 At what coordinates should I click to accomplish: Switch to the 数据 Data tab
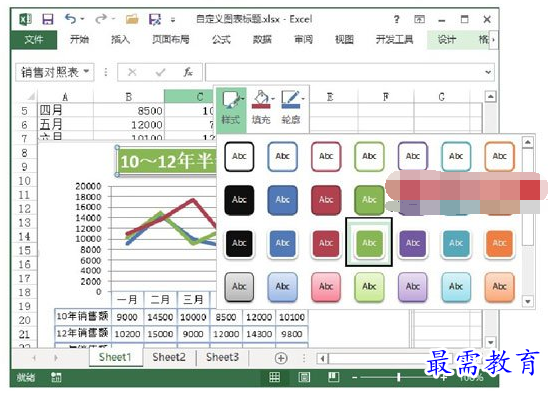click(x=262, y=40)
